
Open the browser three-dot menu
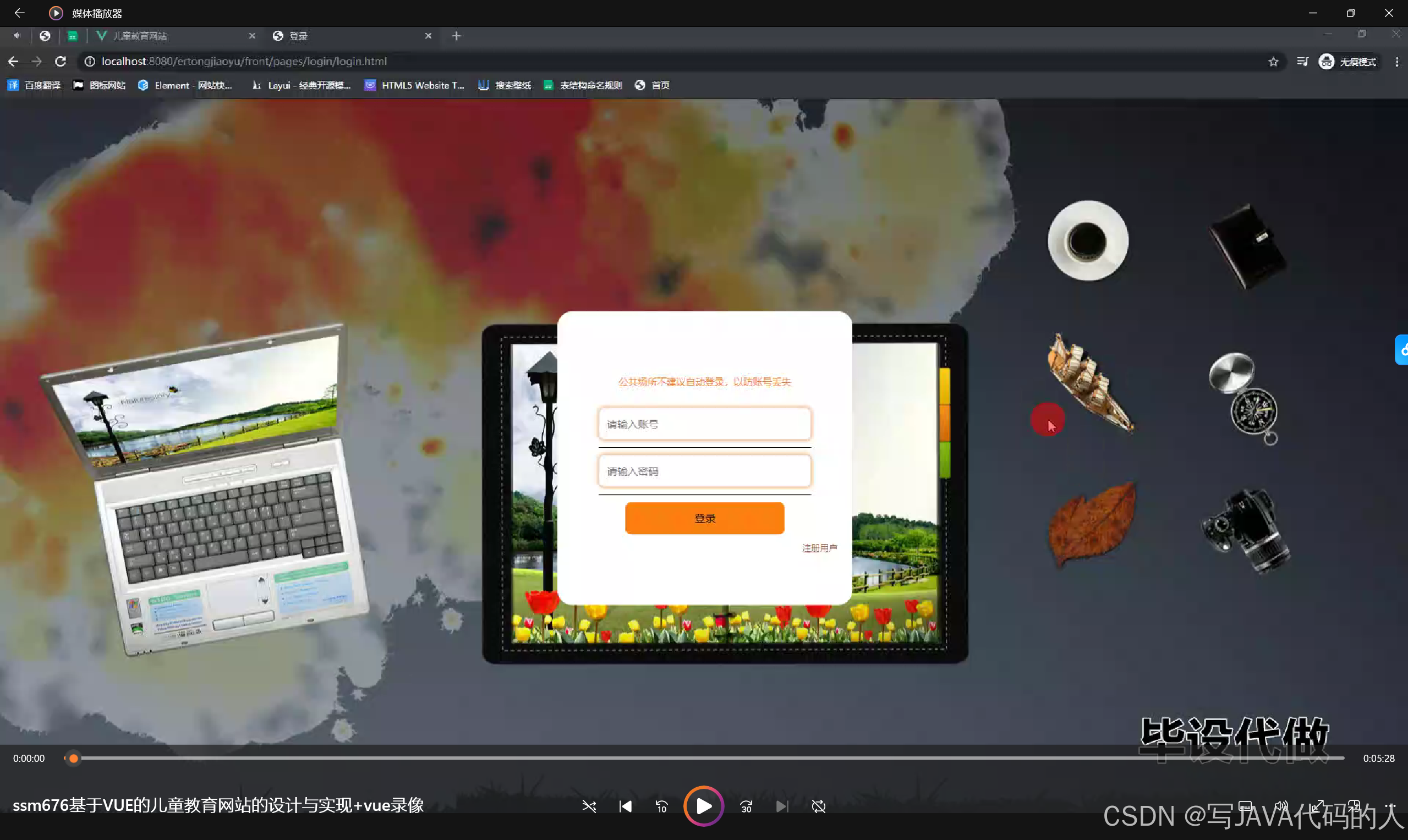point(1396,62)
